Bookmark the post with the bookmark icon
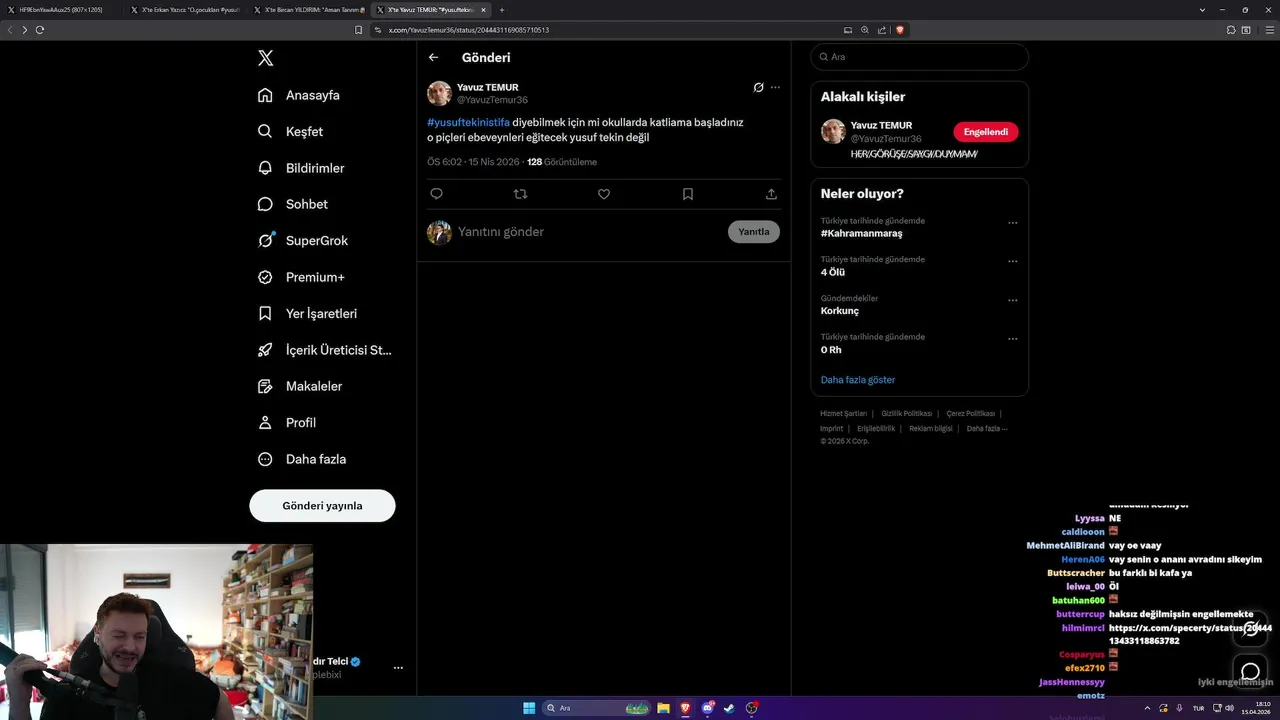Image resolution: width=1280 pixels, height=720 pixels. click(688, 194)
